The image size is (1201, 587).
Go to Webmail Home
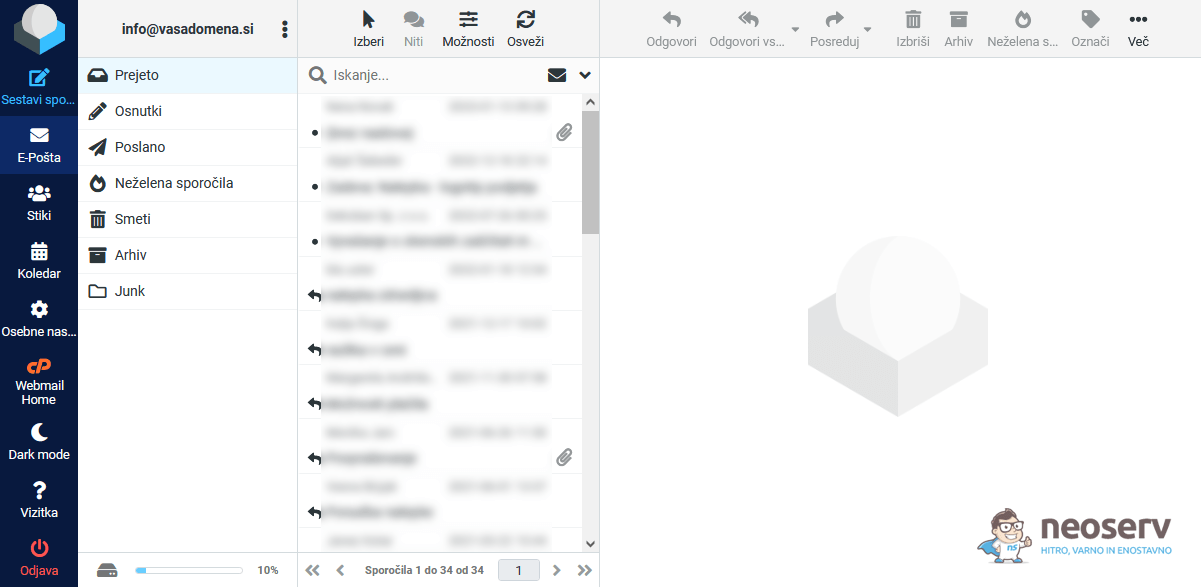tap(39, 375)
